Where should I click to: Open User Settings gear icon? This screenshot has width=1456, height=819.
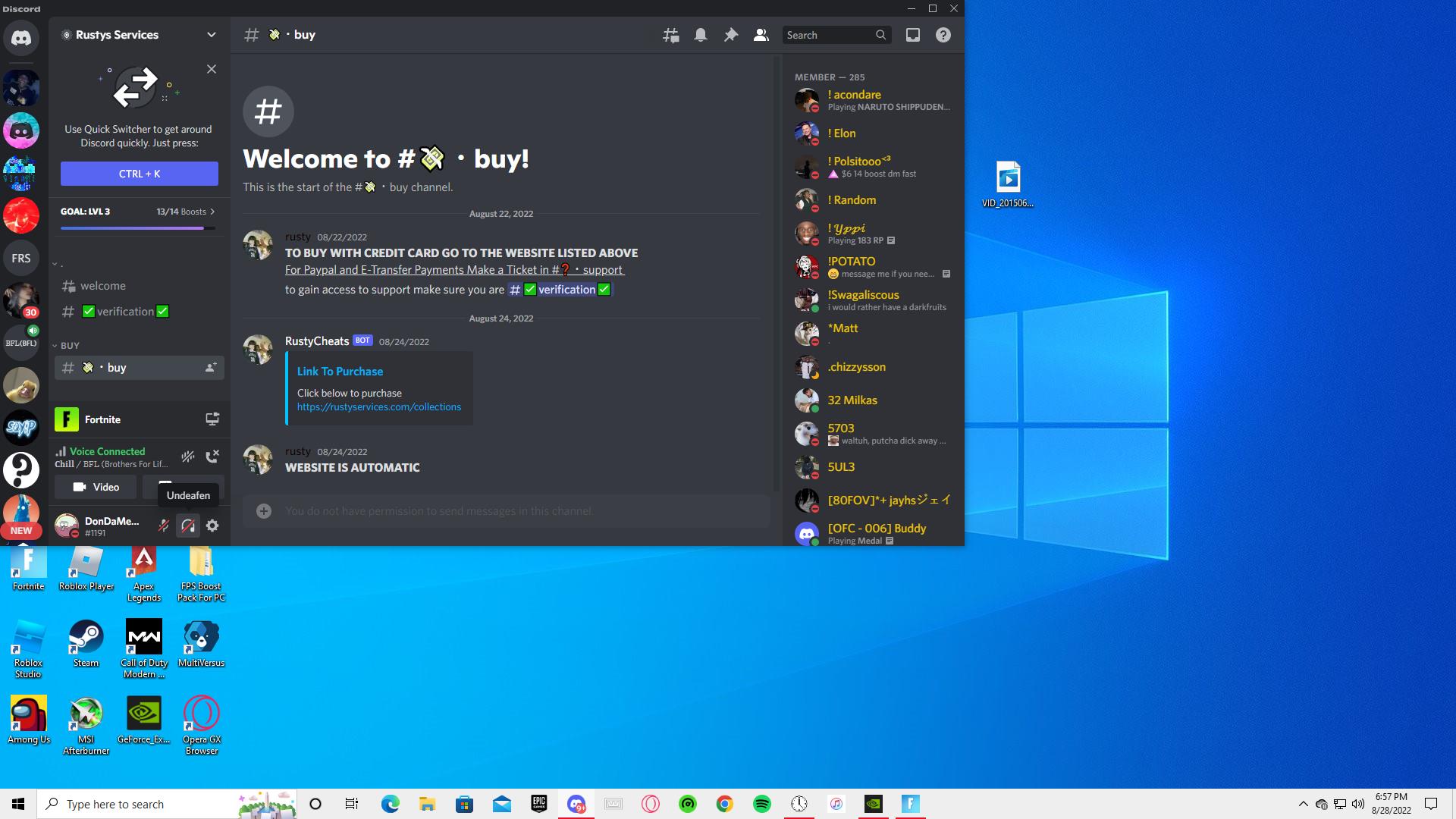(212, 526)
